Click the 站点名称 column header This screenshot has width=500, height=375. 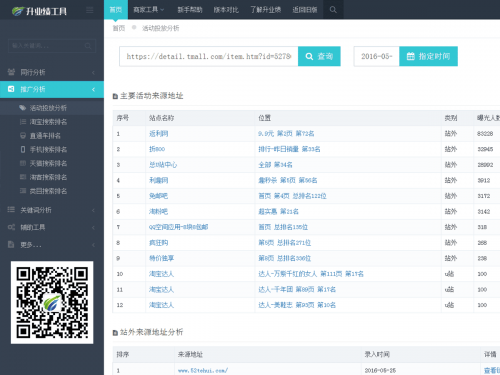point(161,118)
